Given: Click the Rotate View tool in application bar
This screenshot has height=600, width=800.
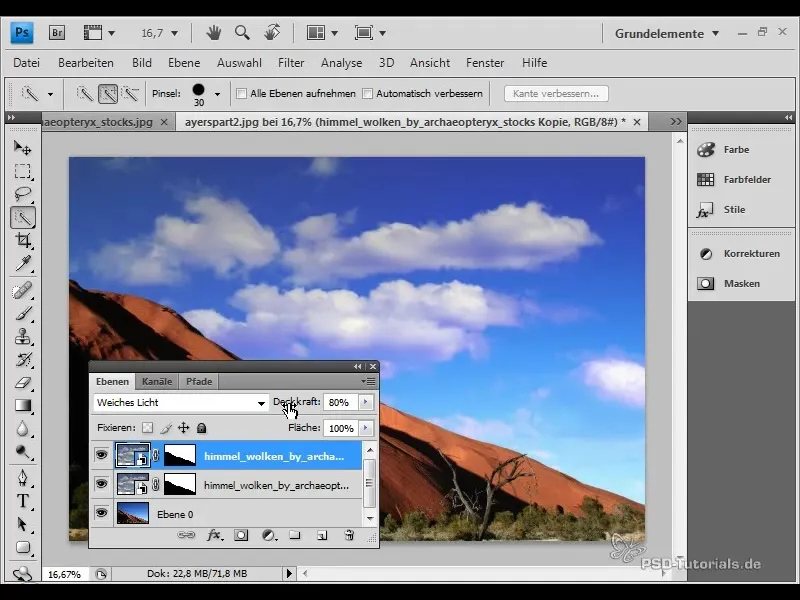Looking at the screenshot, I should [x=272, y=33].
